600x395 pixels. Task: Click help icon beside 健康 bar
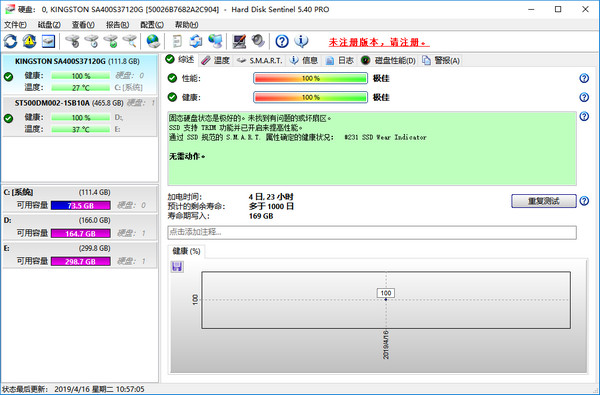[584, 97]
